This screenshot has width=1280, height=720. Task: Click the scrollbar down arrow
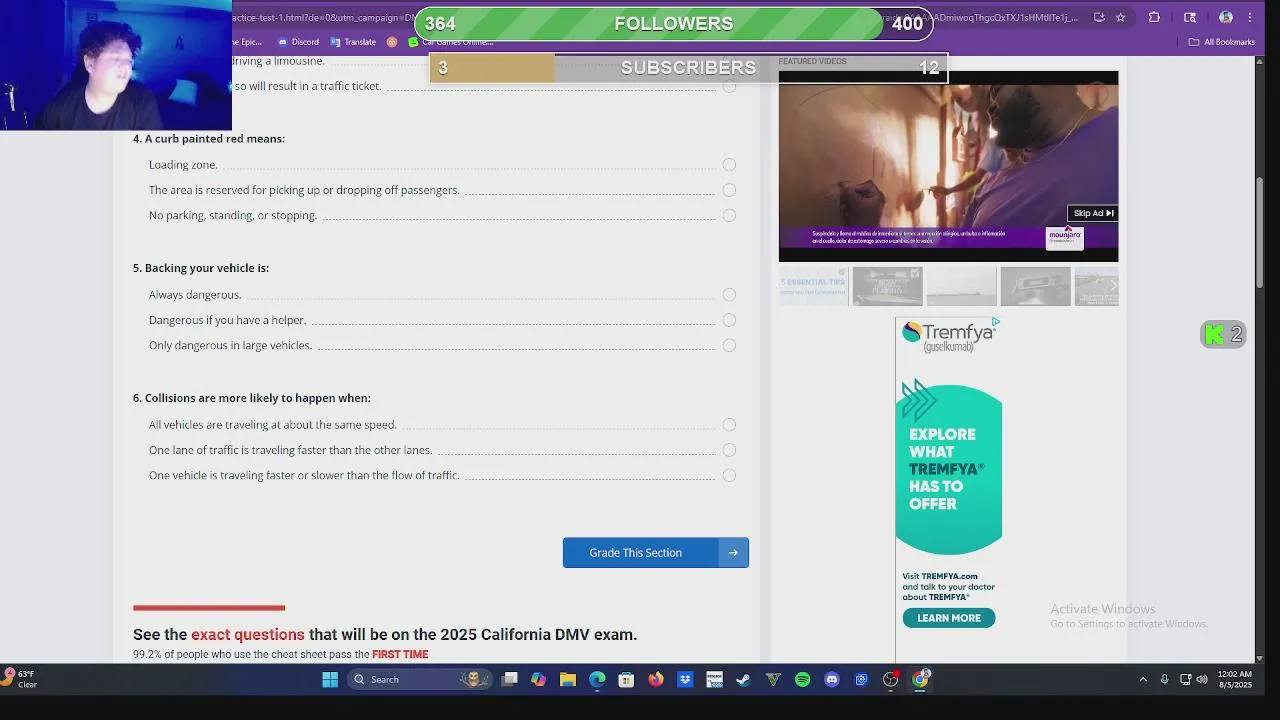[1260, 658]
